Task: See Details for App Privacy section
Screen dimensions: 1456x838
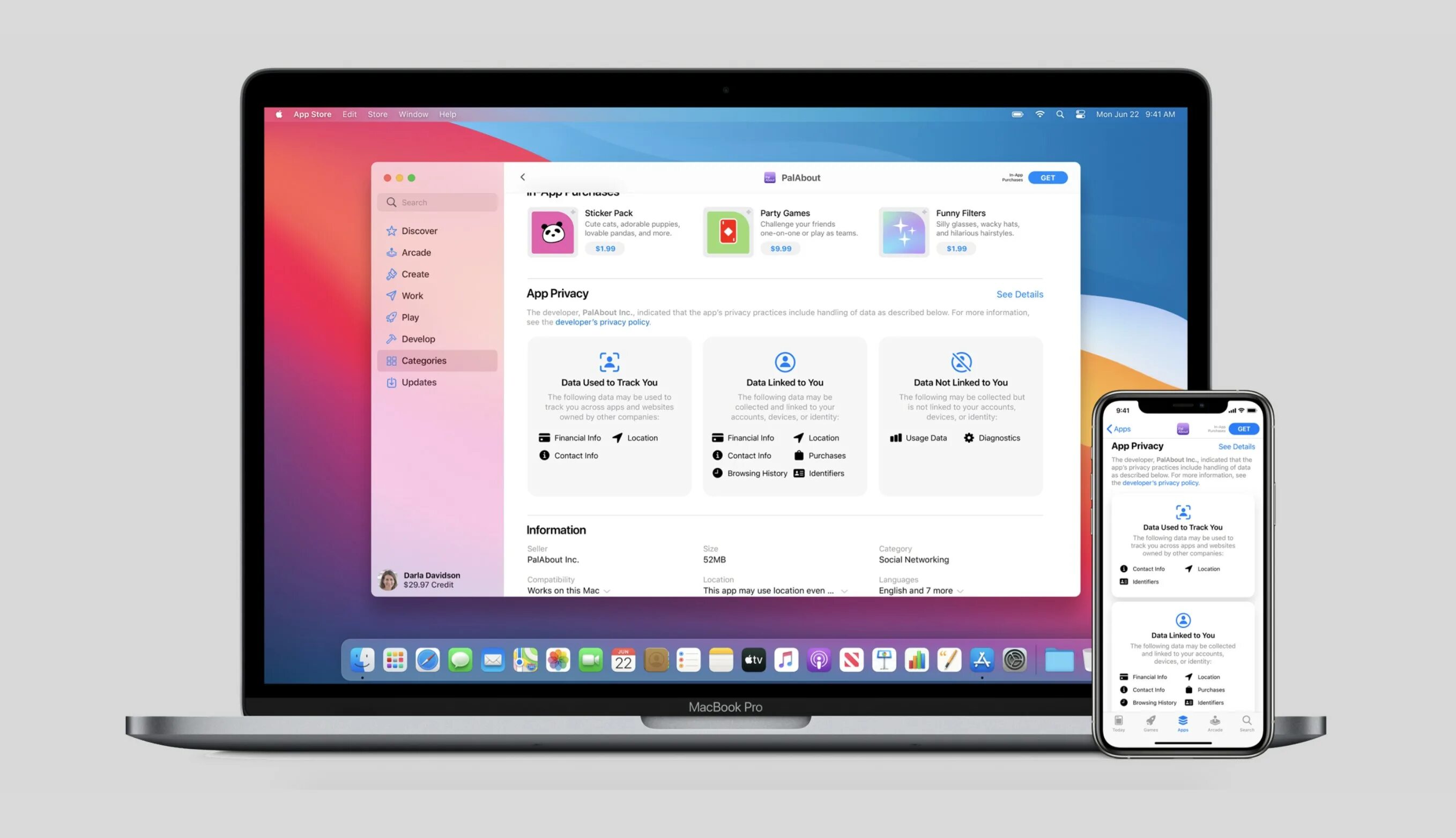Action: tap(1020, 293)
